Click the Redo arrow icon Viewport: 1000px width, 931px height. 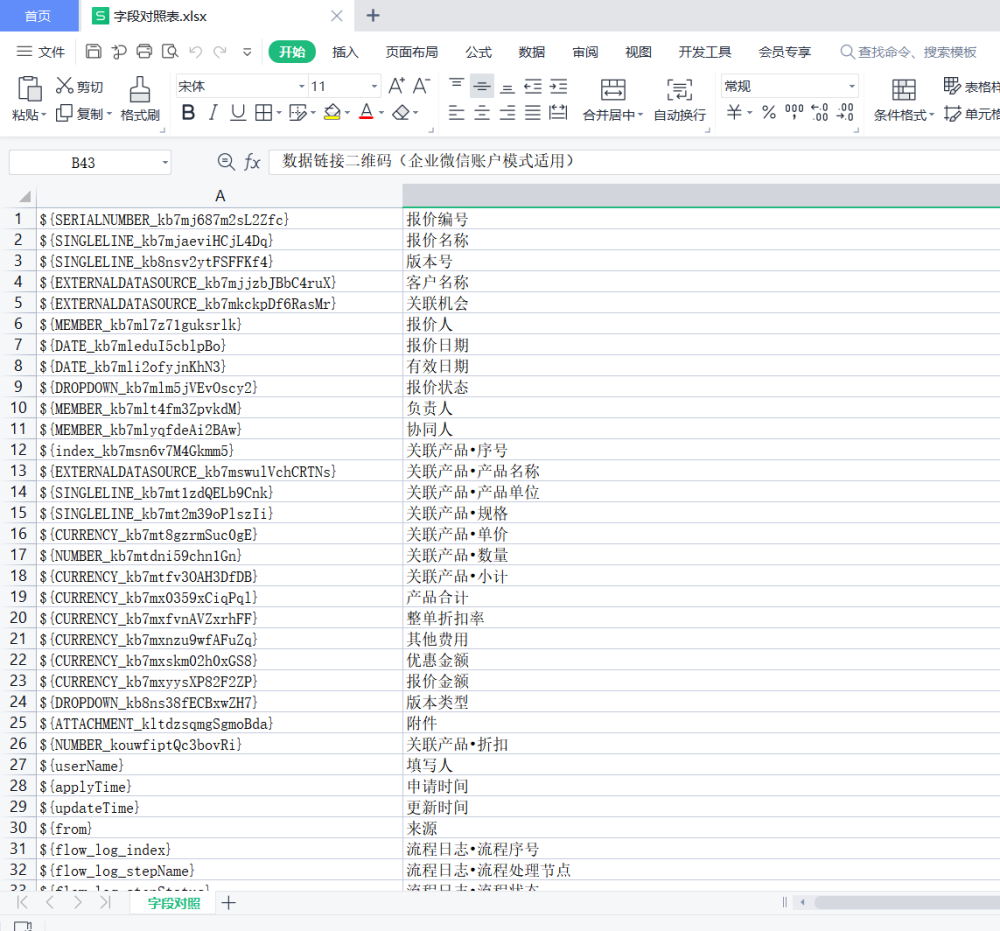point(220,52)
